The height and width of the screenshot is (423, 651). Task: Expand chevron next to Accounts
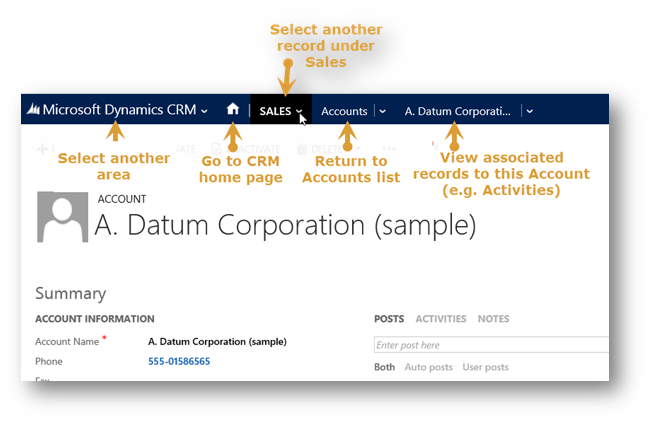[382, 111]
